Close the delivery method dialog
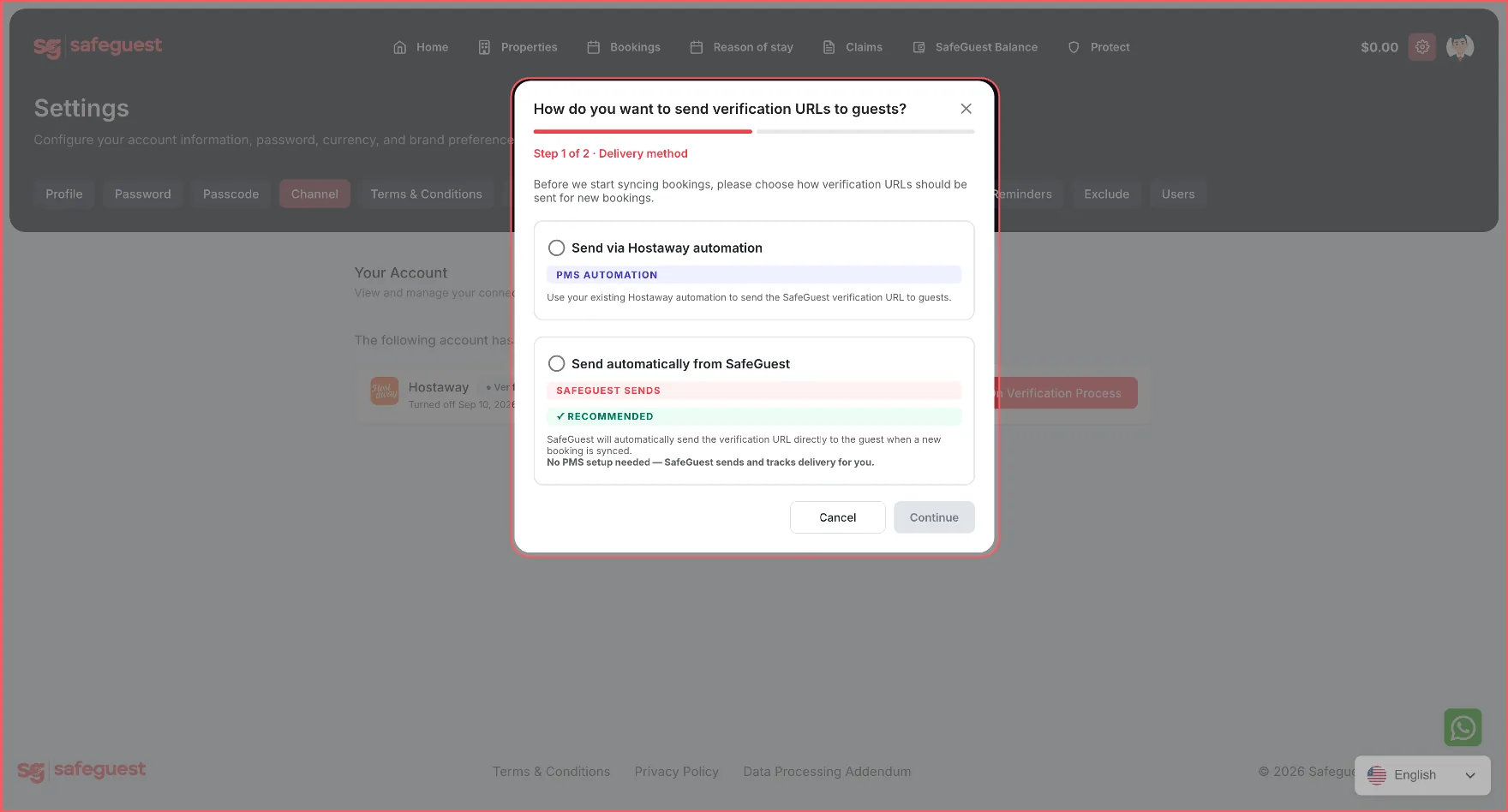The height and width of the screenshot is (812, 1508). [x=966, y=109]
